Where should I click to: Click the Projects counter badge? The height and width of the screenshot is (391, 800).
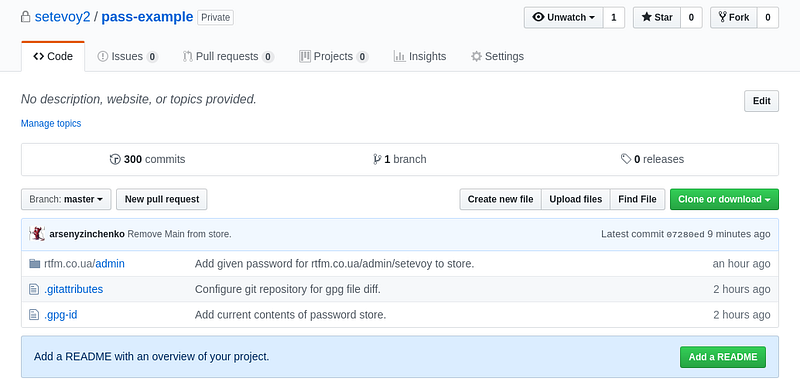pyautogui.click(x=362, y=57)
